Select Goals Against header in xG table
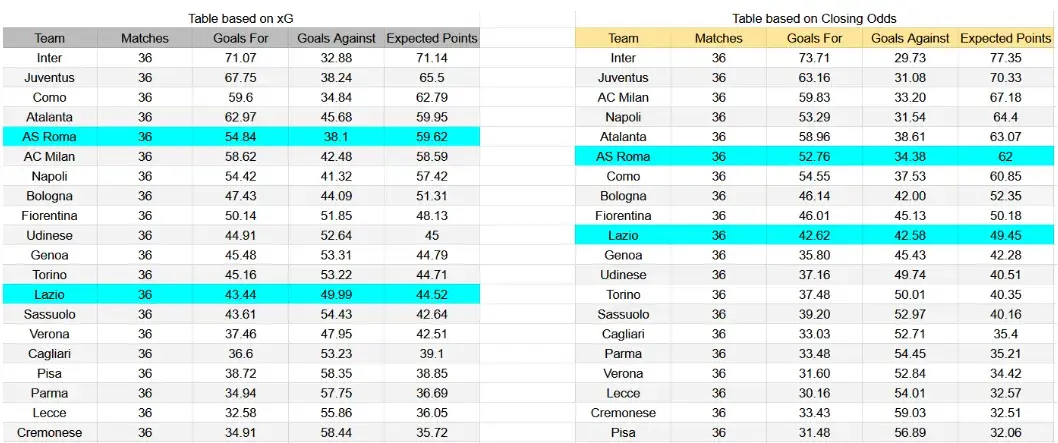The height and width of the screenshot is (443, 1058). tap(337, 38)
